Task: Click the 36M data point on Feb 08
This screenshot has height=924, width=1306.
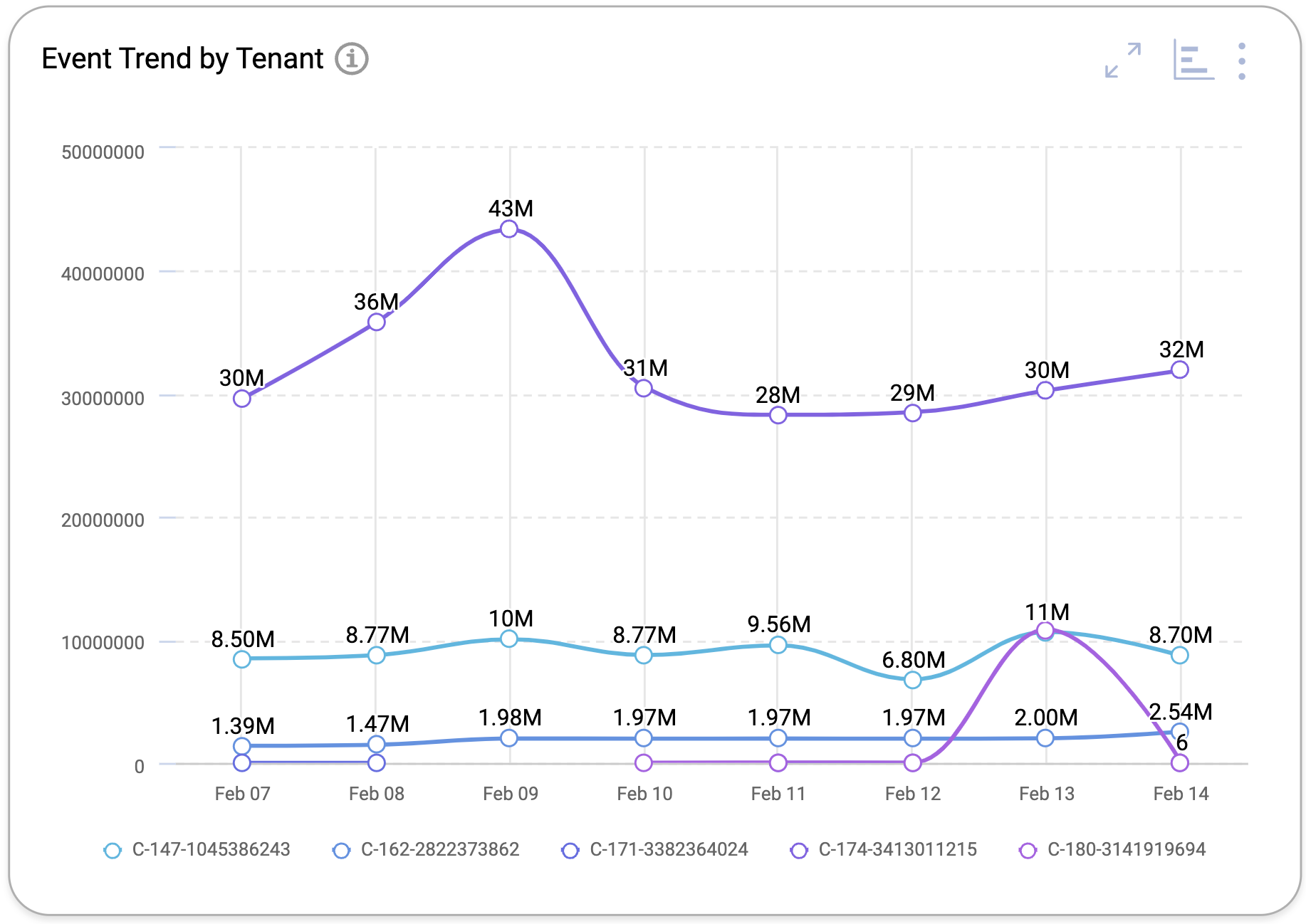Action: [377, 322]
